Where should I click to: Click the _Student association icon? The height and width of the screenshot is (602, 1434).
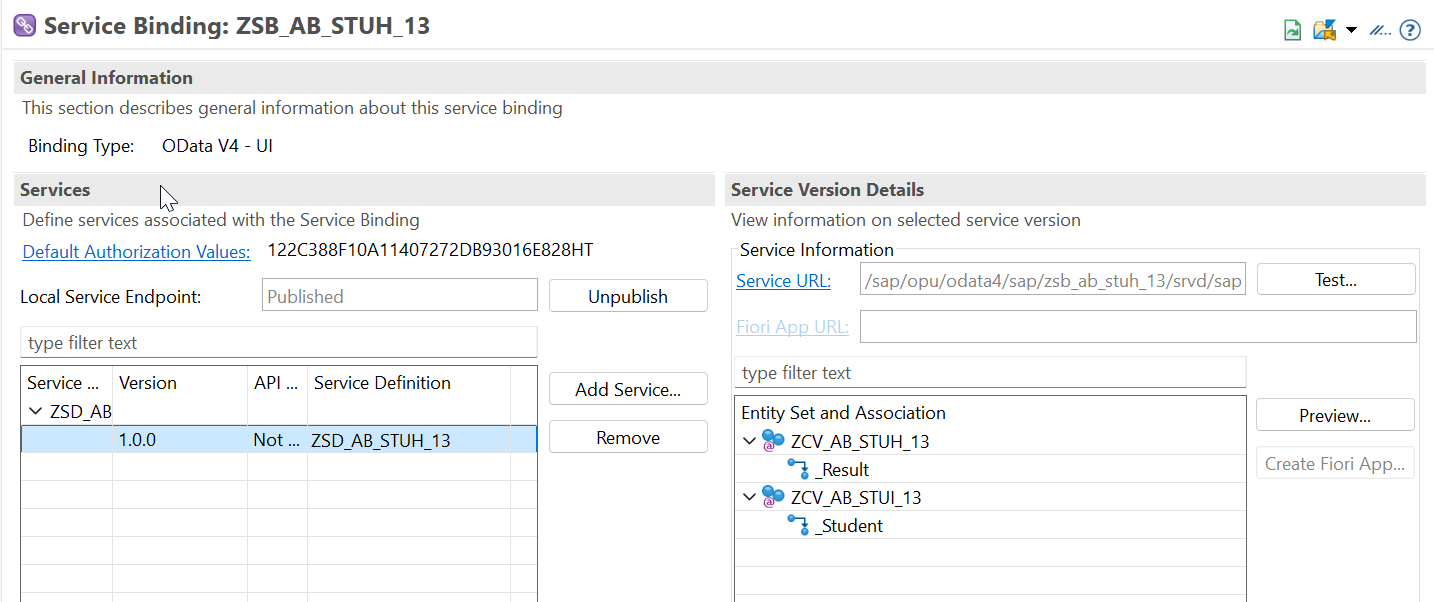[798, 525]
